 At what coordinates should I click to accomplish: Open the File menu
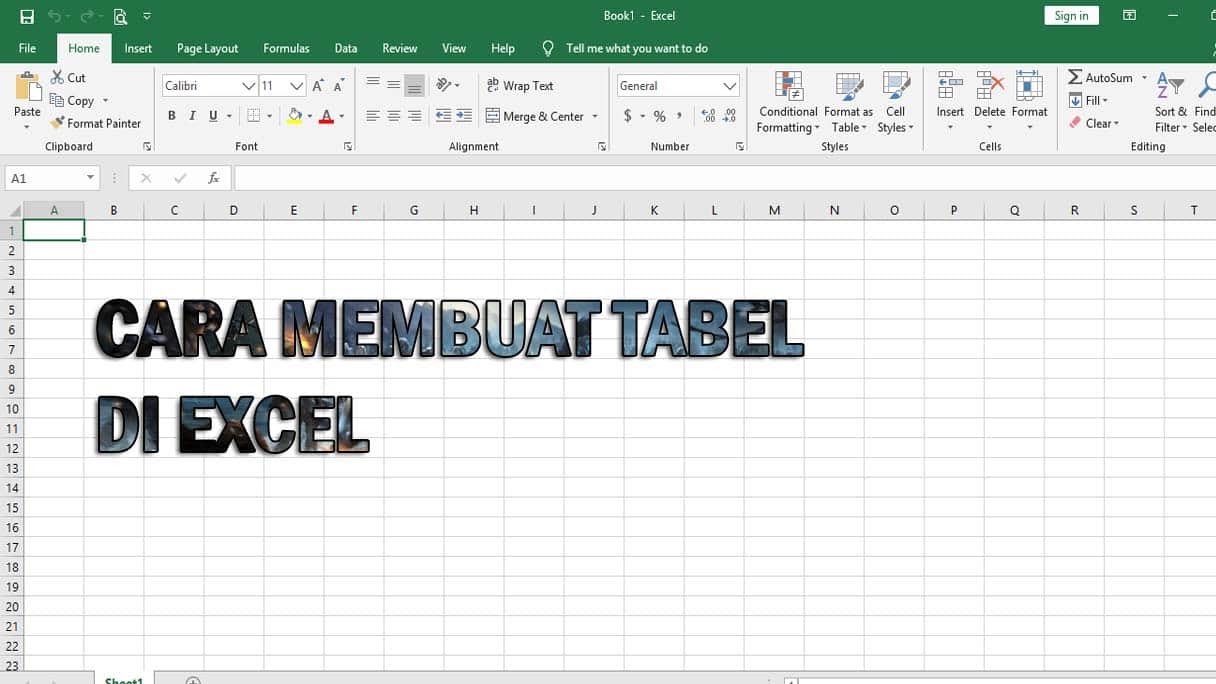pyautogui.click(x=27, y=48)
